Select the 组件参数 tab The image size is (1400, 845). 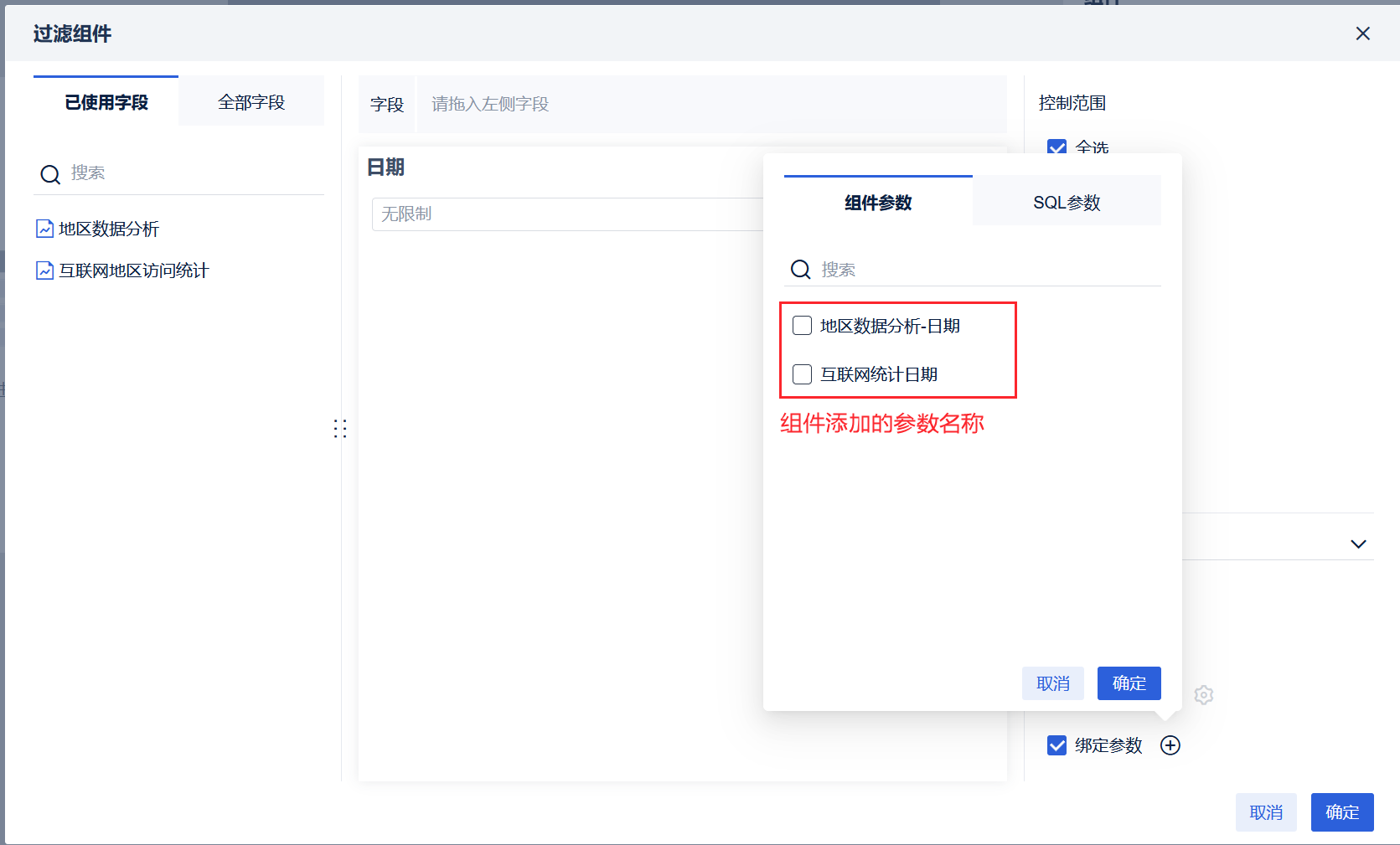(878, 201)
